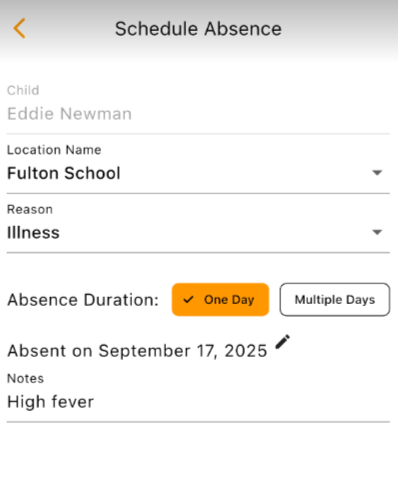Click the underline beneath High fever
398x492 pixels.
[198, 422]
